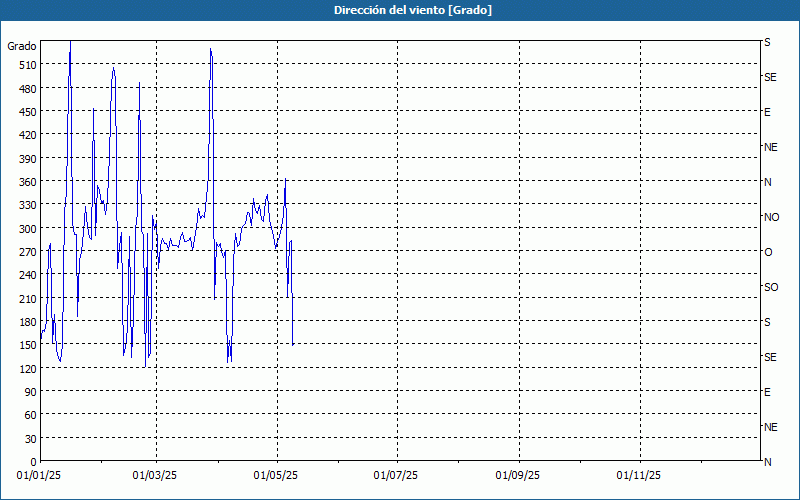Click the 0 degree axis label
The image size is (800, 500).
[34, 462]
